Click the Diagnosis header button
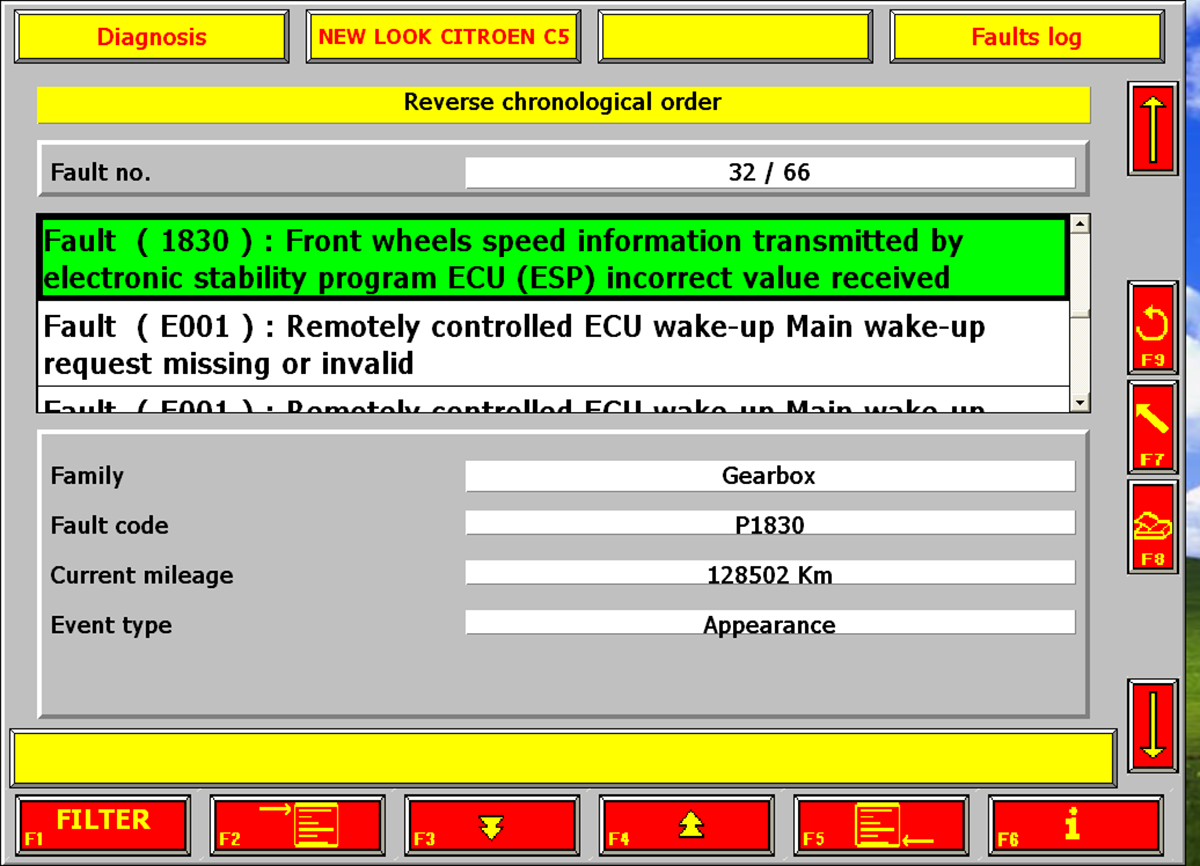 [152, 37]
